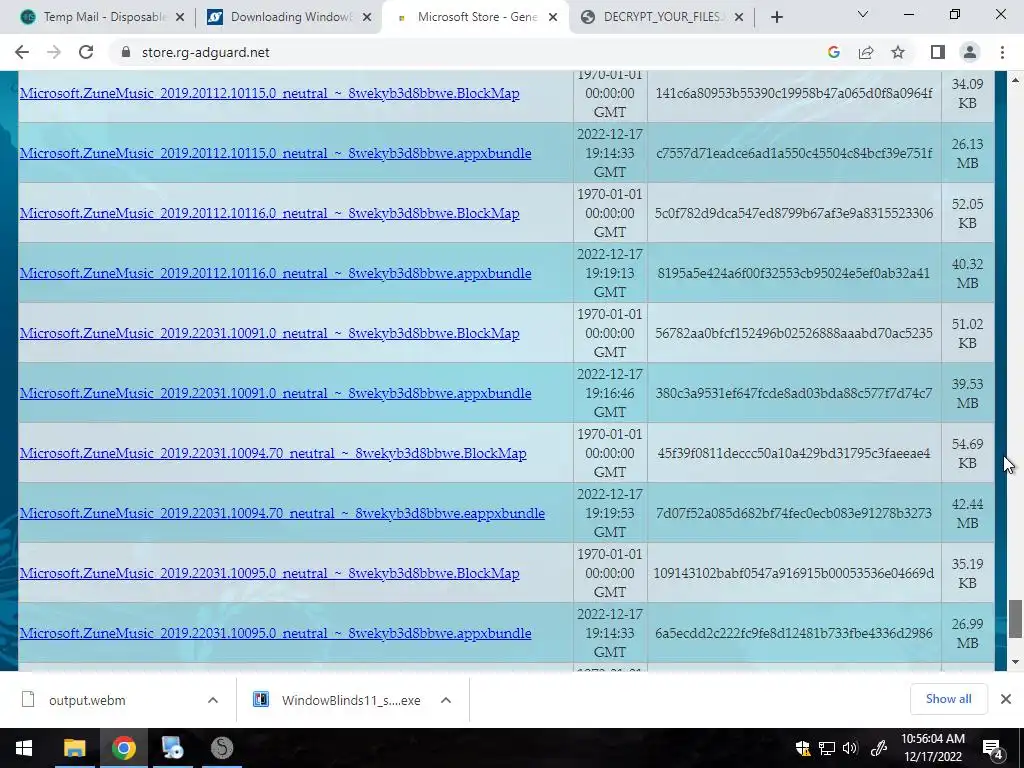Switch to the Downloading Windows tab
Viewport: 1024px width, 768px height.
pos(289,17)
